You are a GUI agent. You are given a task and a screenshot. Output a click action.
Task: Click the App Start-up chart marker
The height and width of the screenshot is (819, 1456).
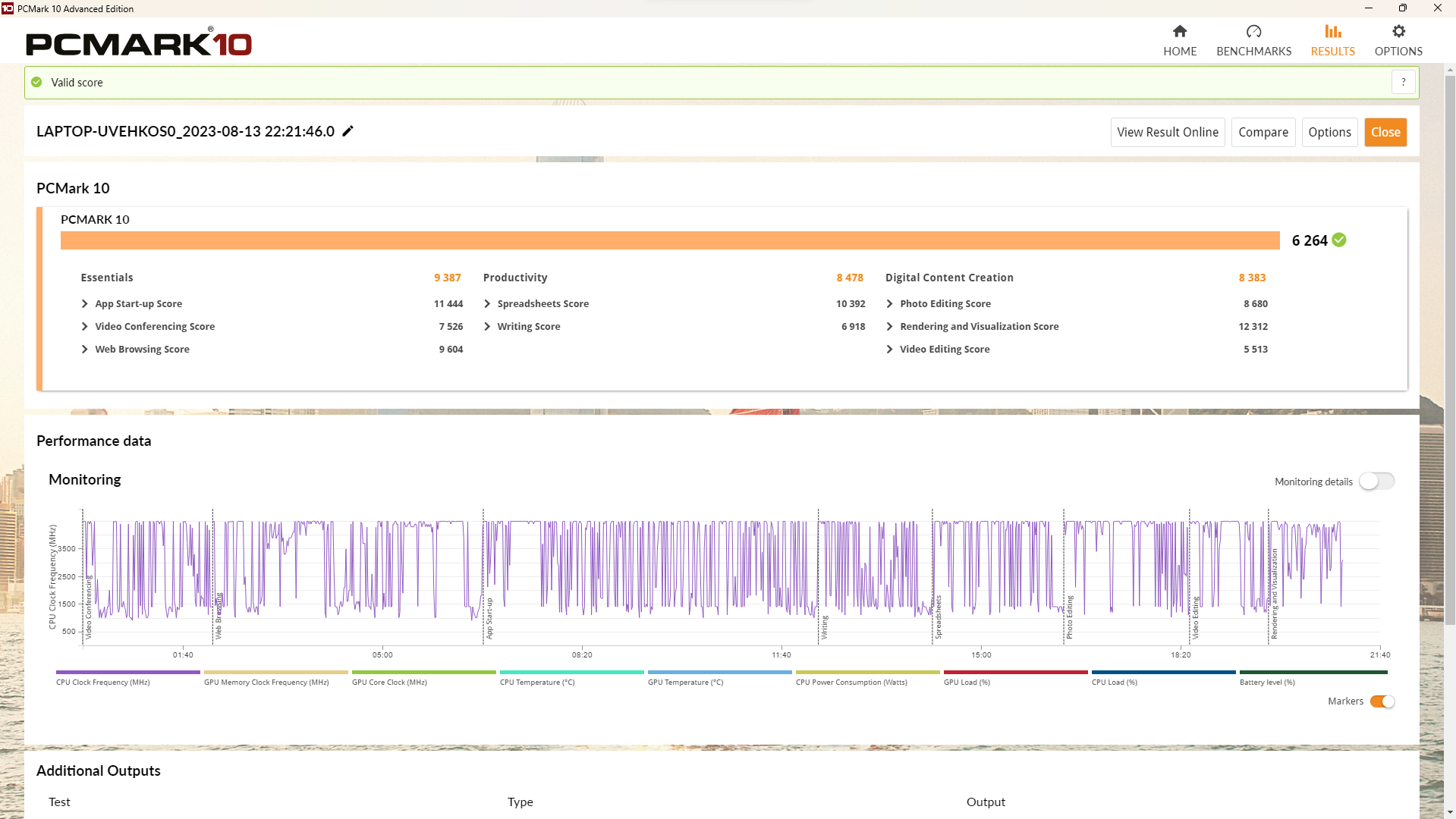(x=489, y=618)
